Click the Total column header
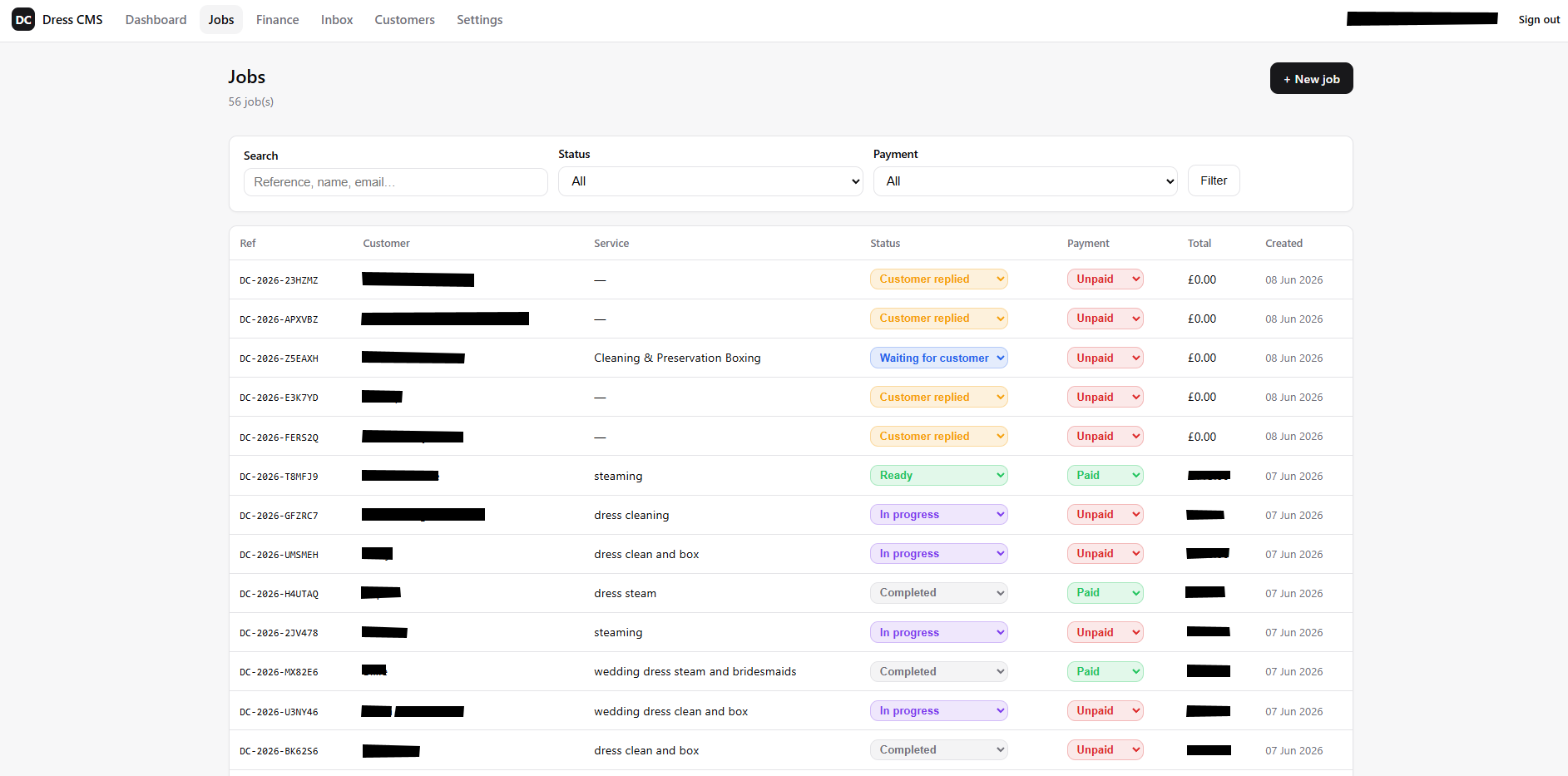This screenshot has height=776, width=1568. (x=1199, y=243)
